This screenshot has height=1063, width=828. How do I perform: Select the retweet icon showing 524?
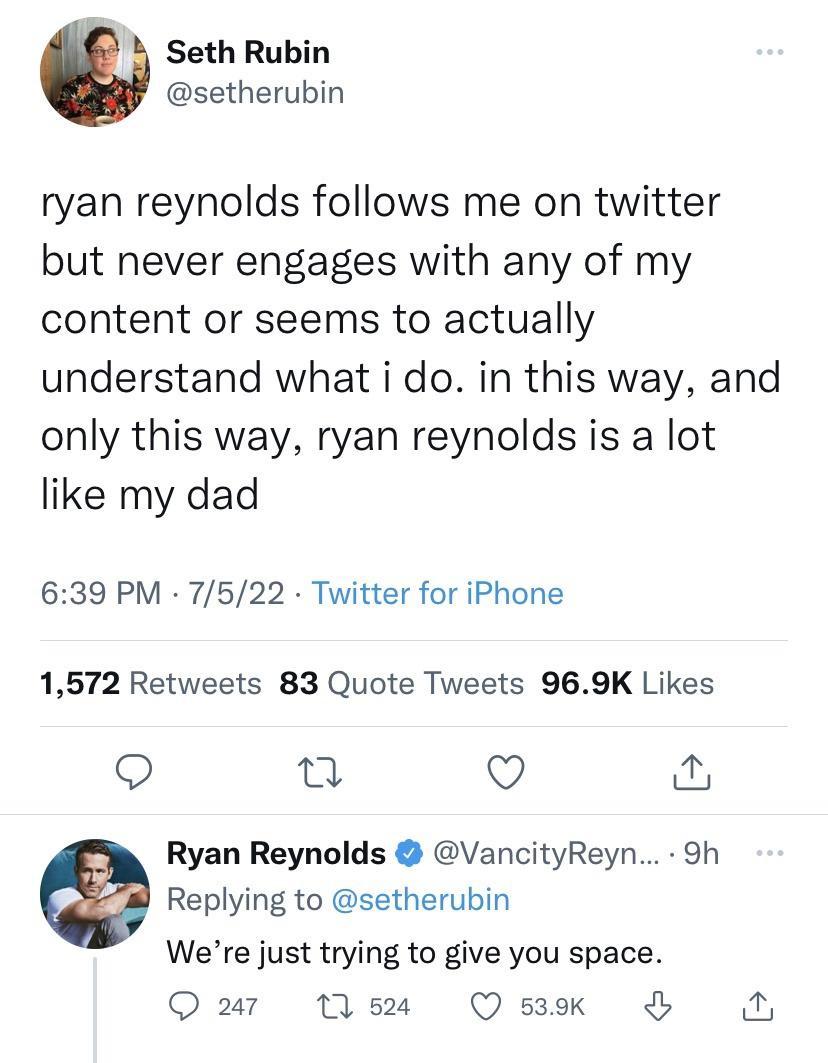click(331, 1007)
